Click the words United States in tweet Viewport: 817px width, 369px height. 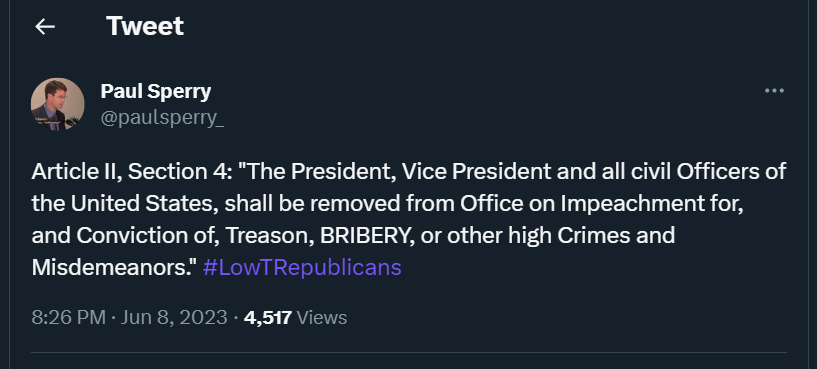143,204
